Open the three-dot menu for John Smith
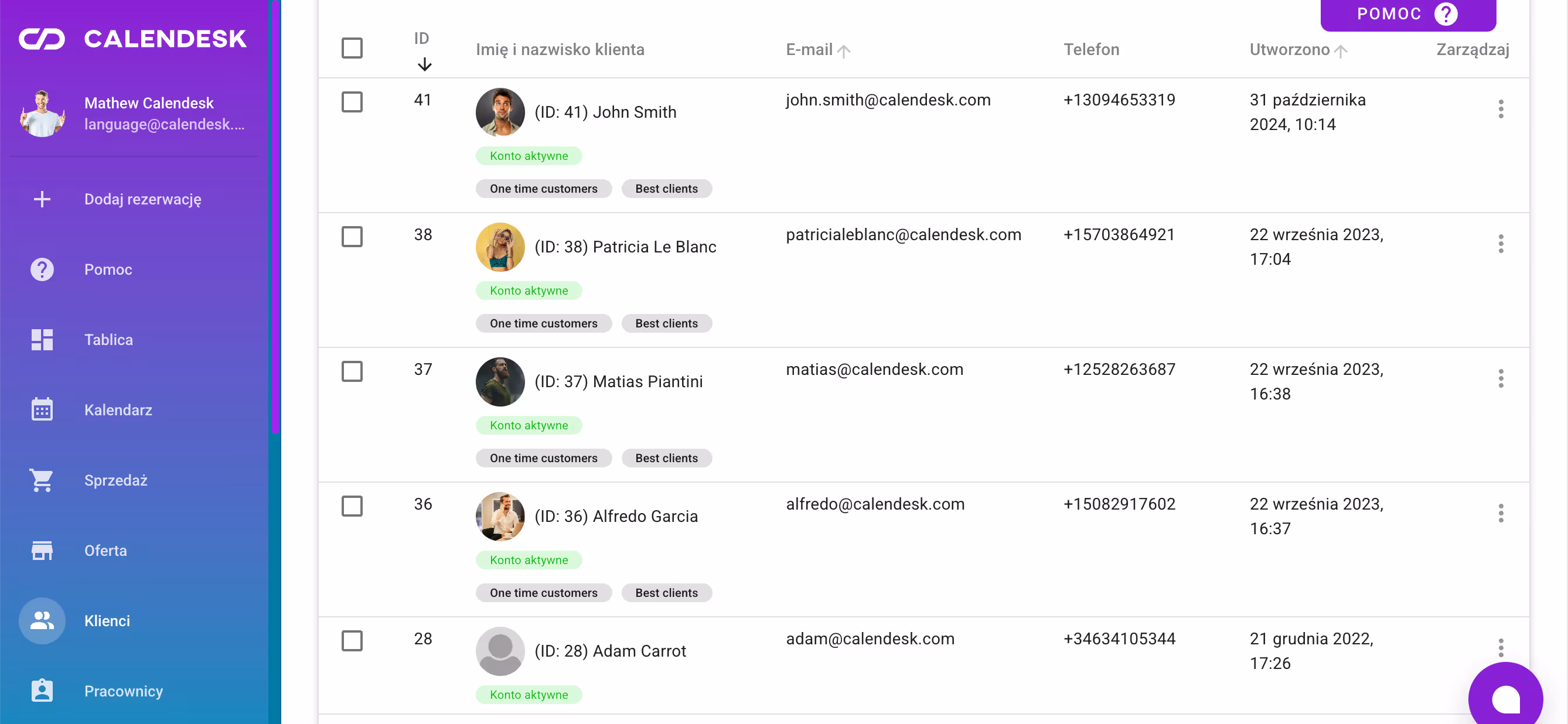The height and width of the screenshot is (724, 1568). (x=1501, y=109)
